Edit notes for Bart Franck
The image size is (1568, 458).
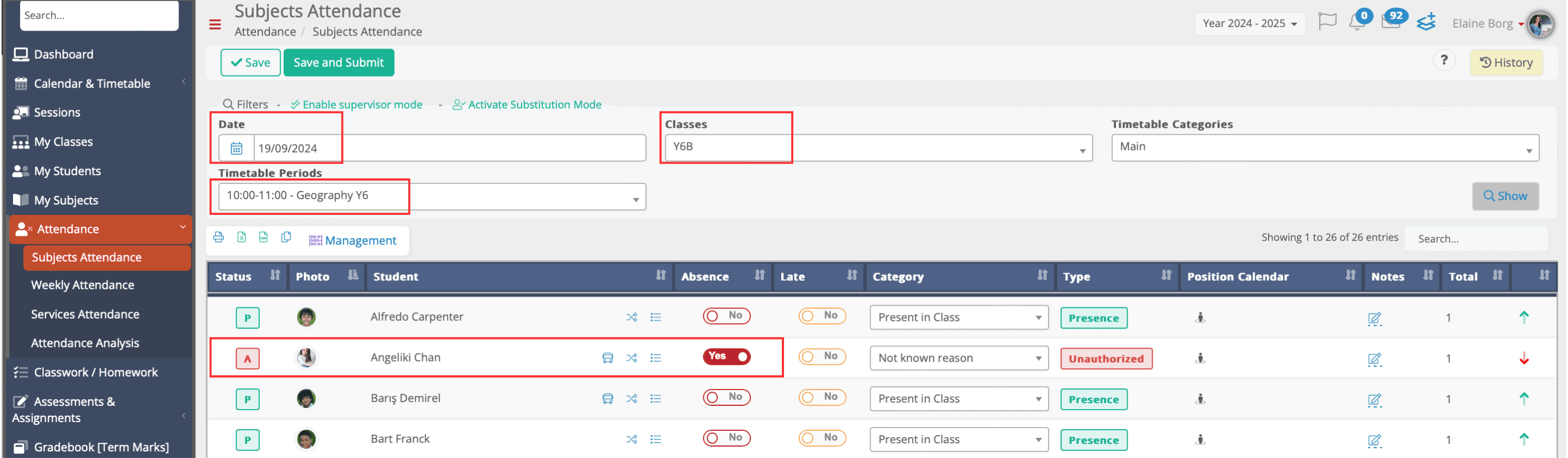1374,441
